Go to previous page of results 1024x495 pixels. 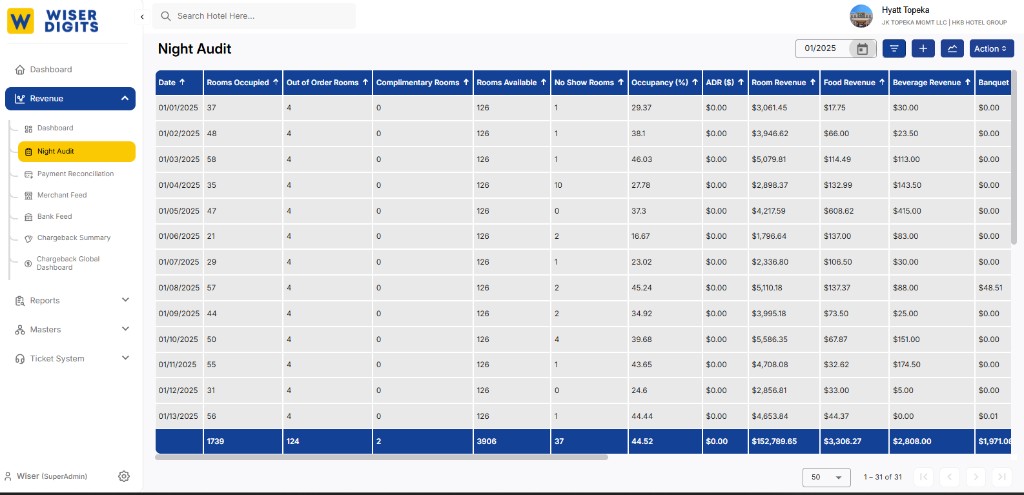coord(949,477)
